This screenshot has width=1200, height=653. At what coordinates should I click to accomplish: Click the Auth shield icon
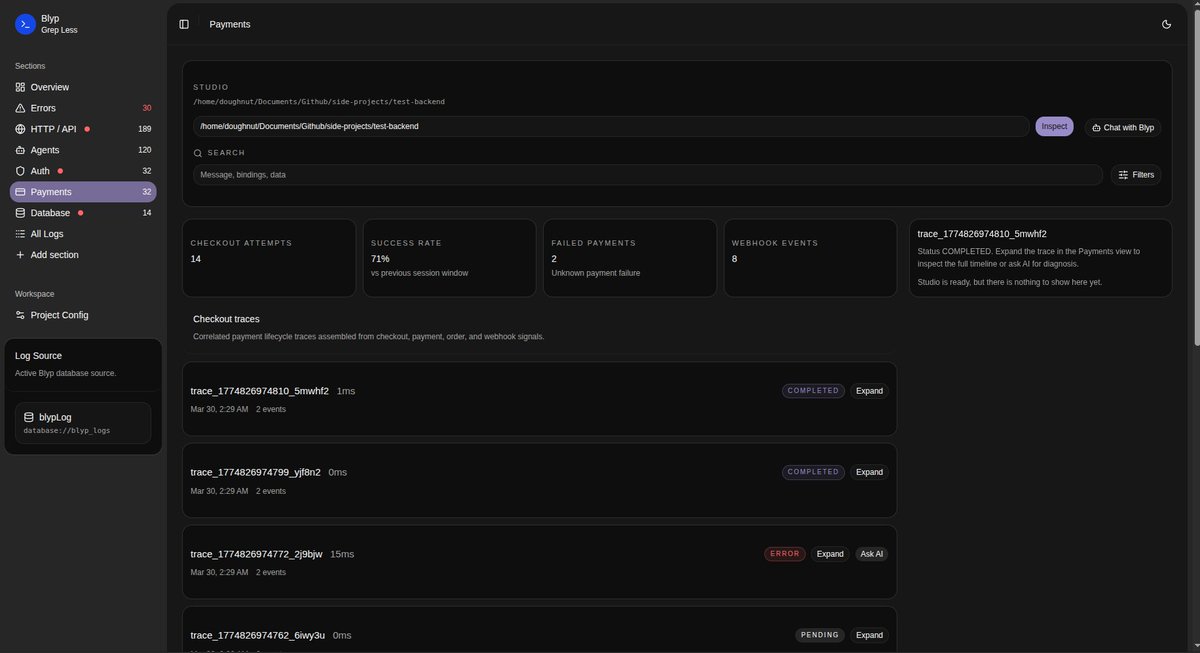(20, 171)
